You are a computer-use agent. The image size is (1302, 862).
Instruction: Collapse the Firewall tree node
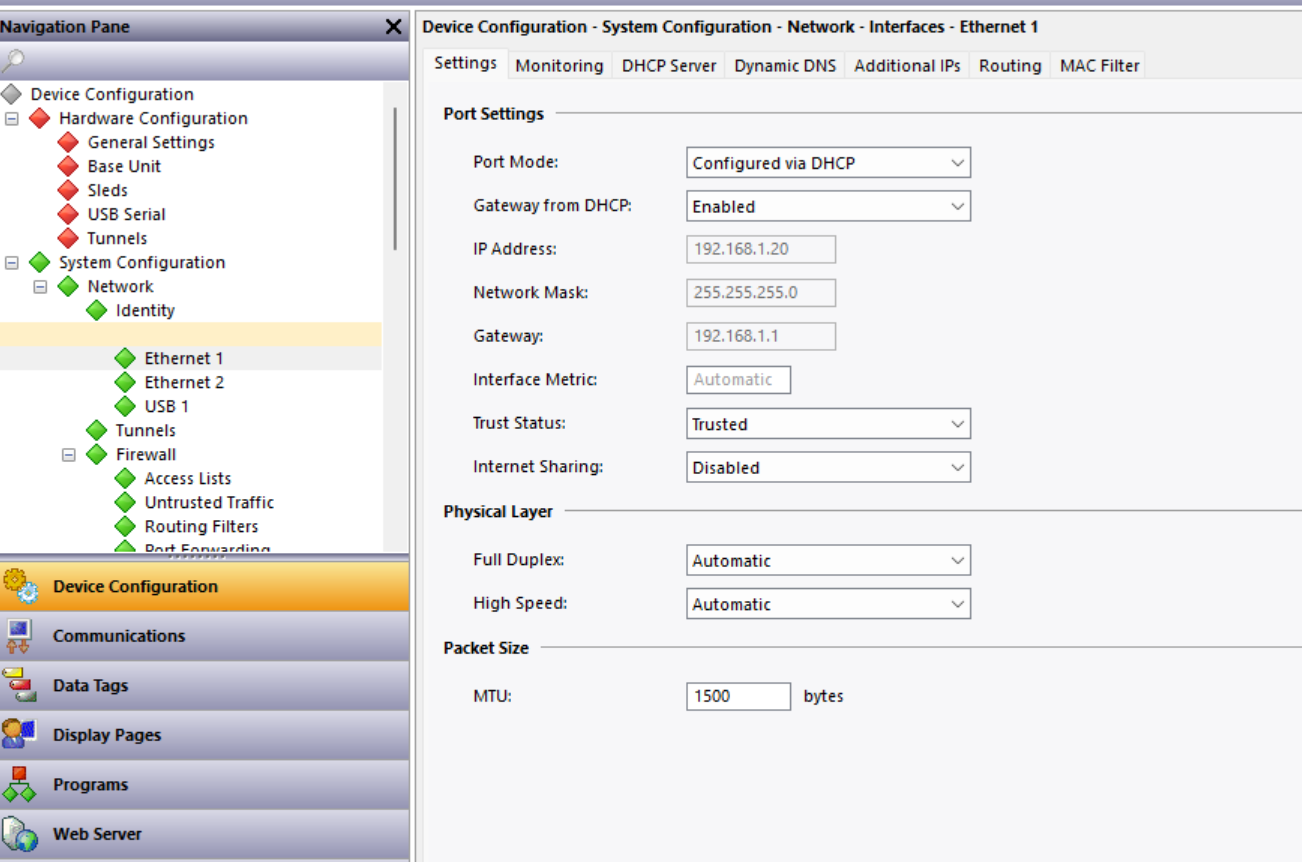click(x=69, y=454)
